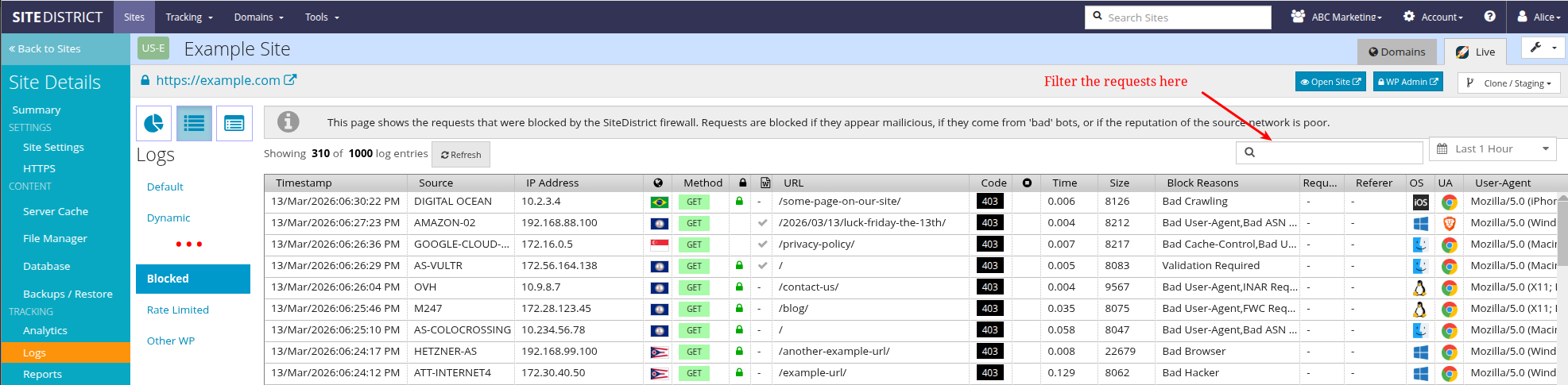Switch to the Domains tab
The height and width of the screenshot is (385, 1568).
(x=1396, y=52)
